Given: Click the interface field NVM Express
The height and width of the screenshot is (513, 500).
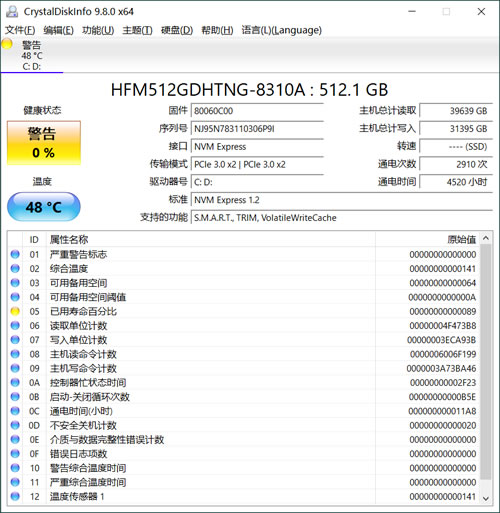Looking at the screenshot, I should [257, 147].
